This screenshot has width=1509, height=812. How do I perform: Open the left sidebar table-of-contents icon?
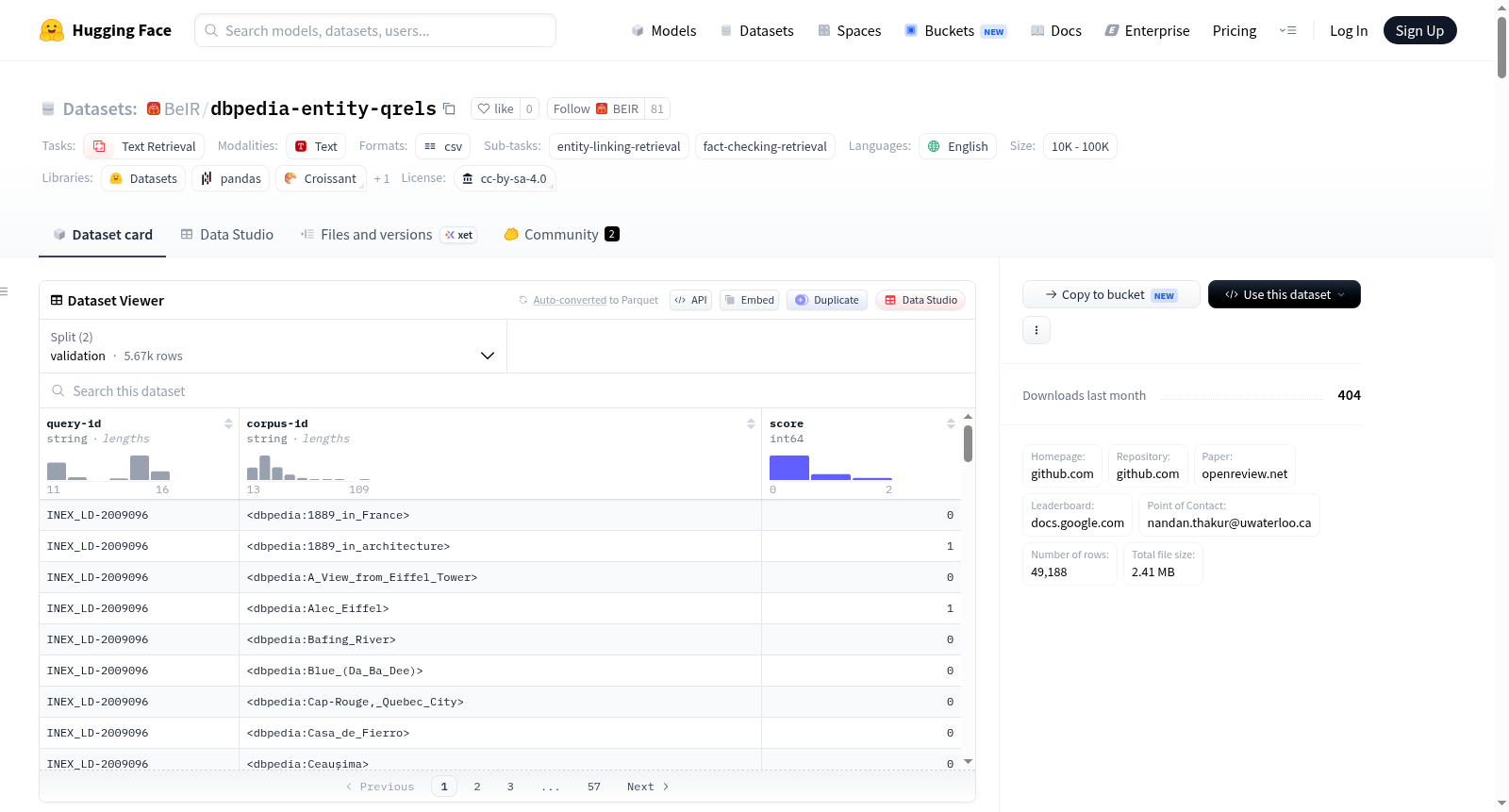tap(5, 291)
